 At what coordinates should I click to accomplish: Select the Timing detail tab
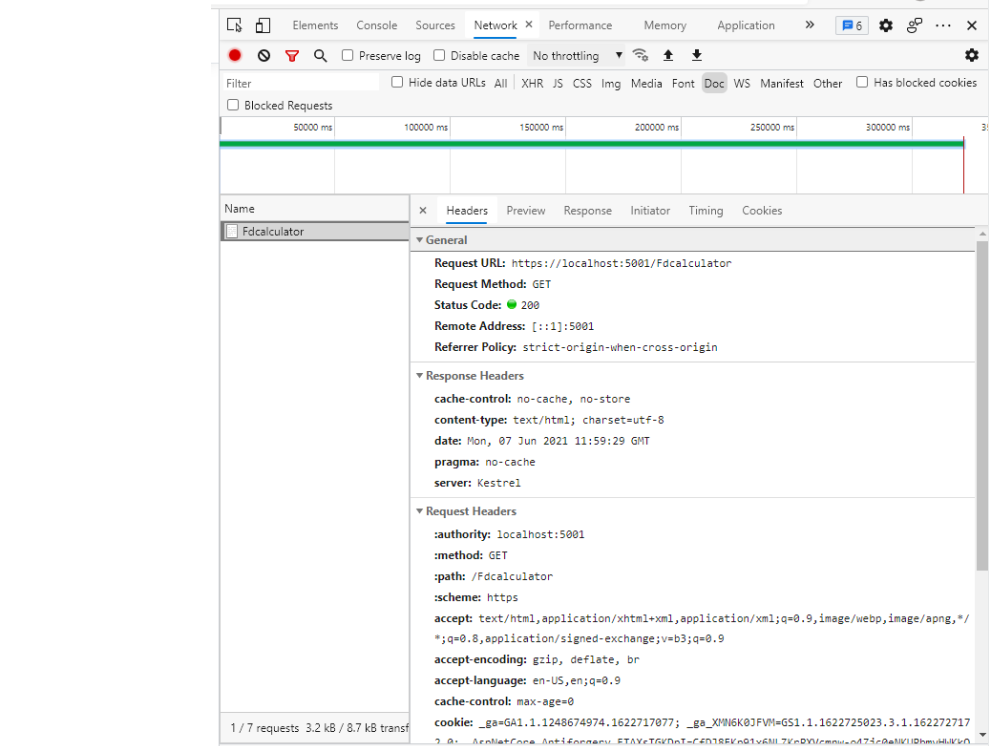pyautogui.click(x=705, y=211)
